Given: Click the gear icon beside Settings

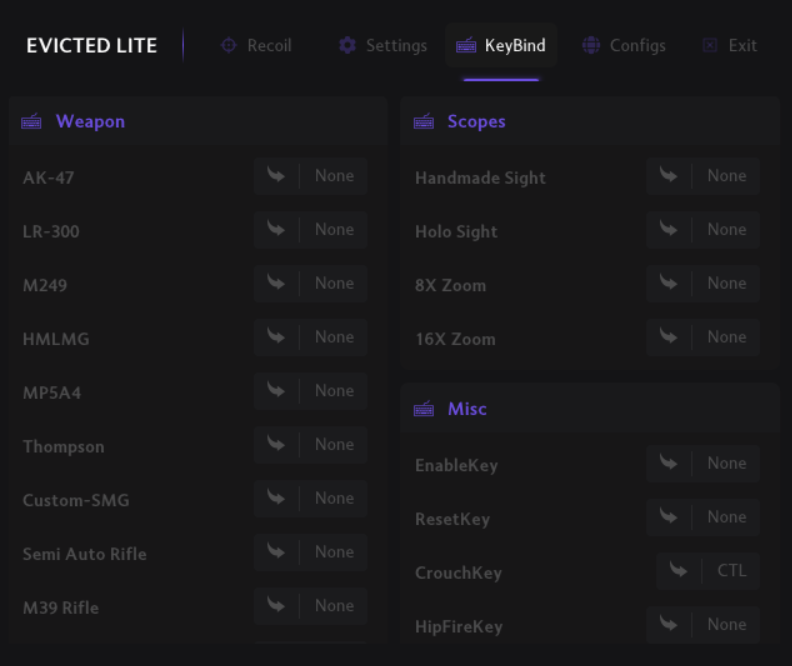Looking at the screenshot, I should coord(347,45).
